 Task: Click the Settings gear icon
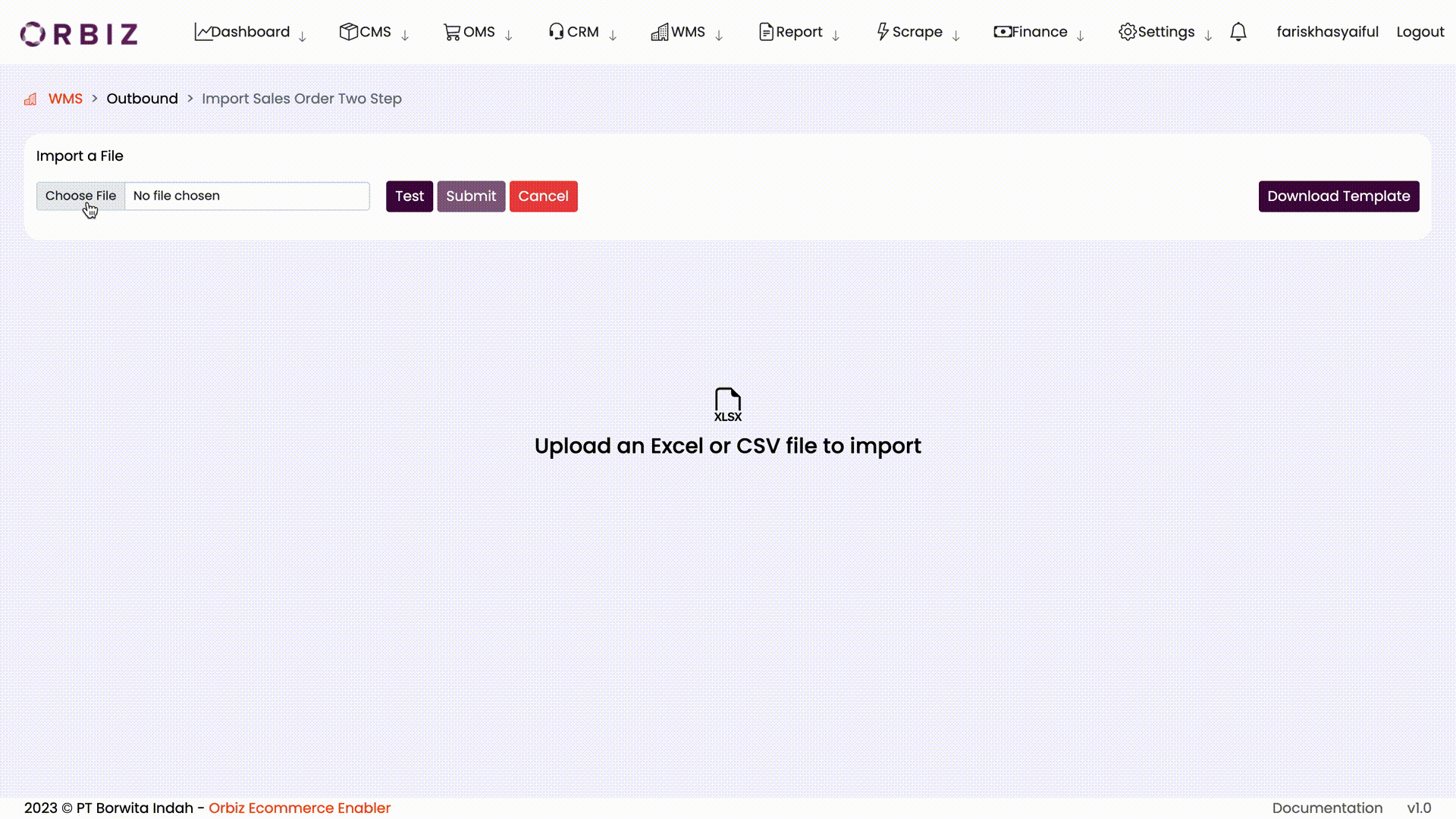tap(1126, 32)
